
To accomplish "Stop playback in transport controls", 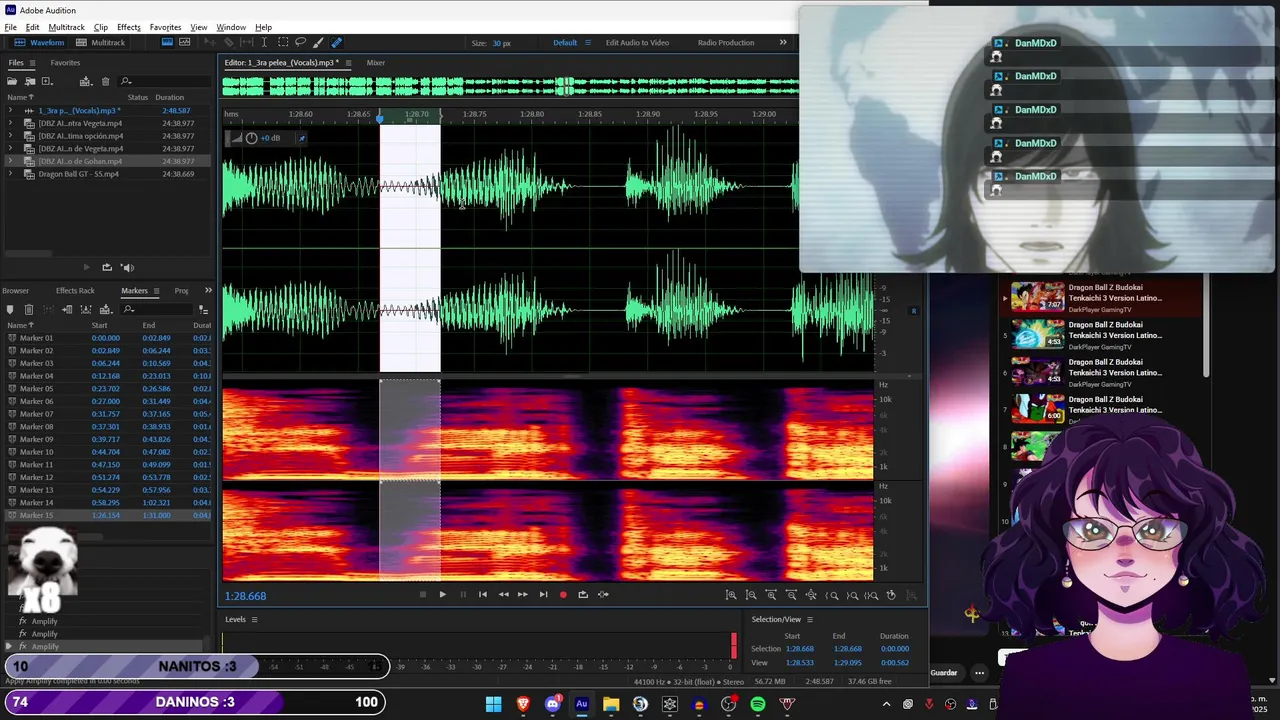I will (423, 594).
